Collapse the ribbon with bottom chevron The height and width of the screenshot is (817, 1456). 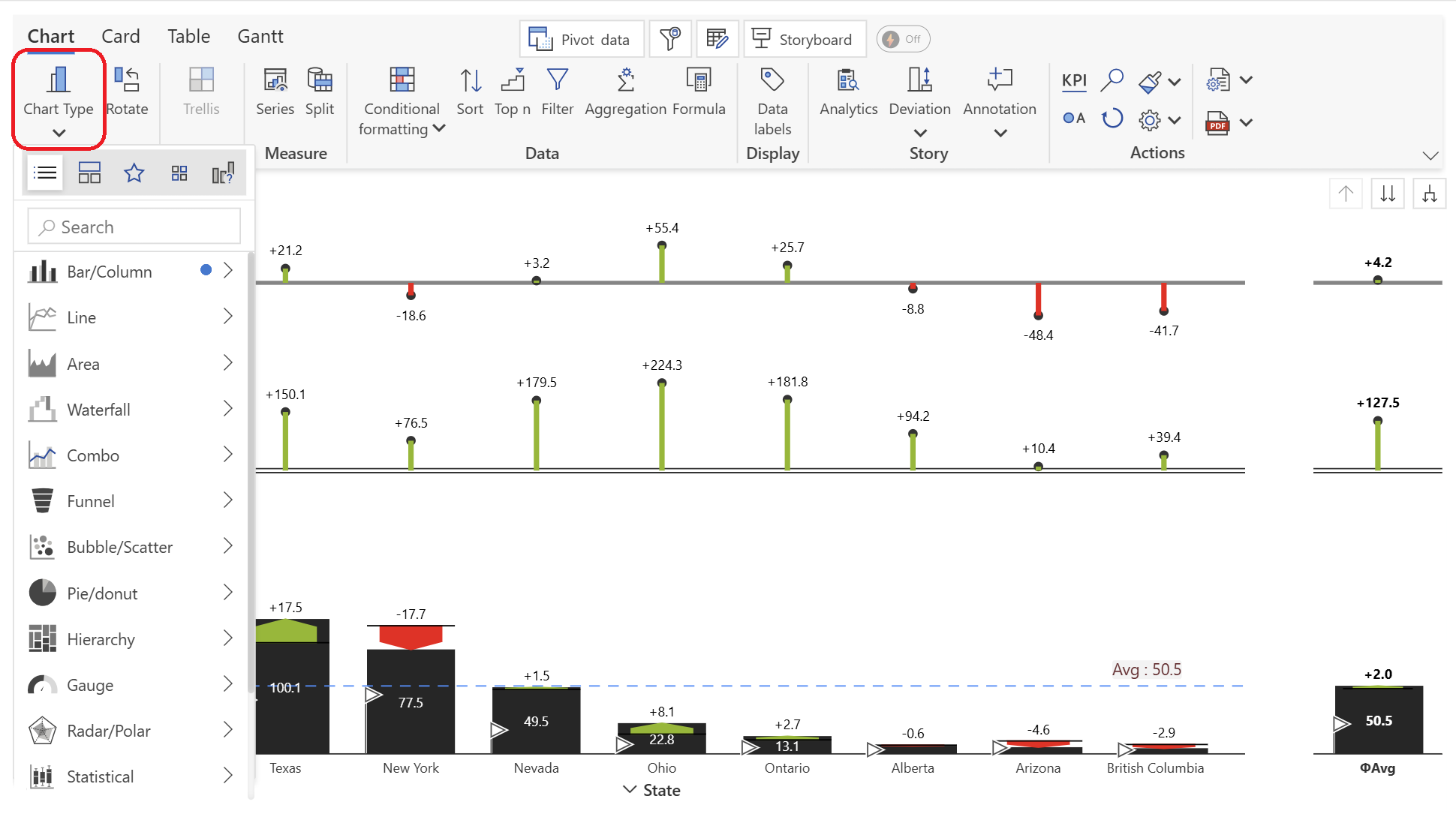coord(1430,155)
